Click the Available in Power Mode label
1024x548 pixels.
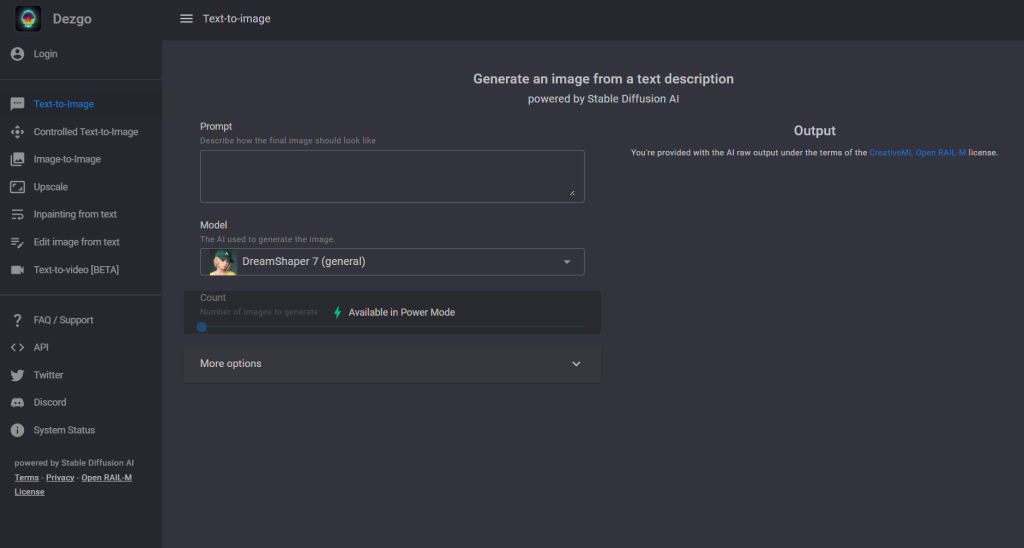pyautogui.click(x=402, y=312)
